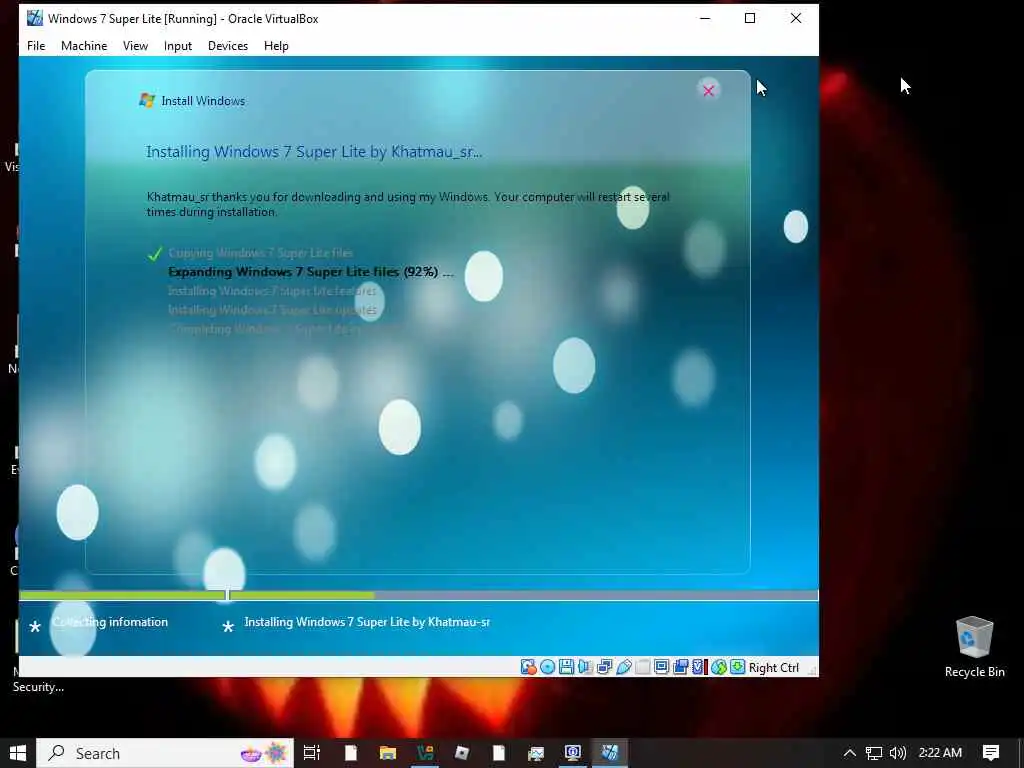Click the Copying Windows 7 Super Lite files text
The image size is (1024, 768).
point(261,253)
